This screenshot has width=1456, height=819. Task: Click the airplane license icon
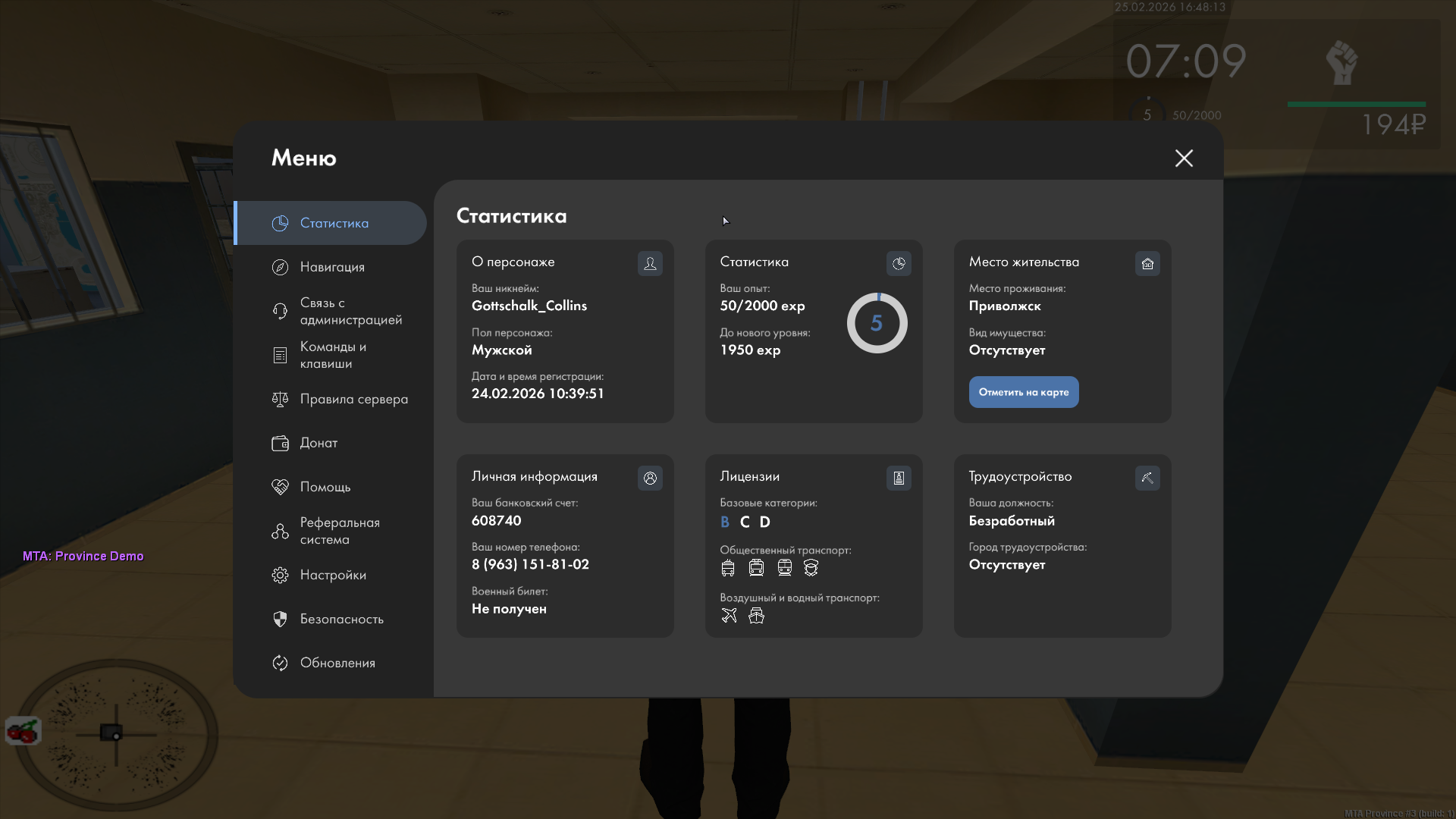click(729, 616)
